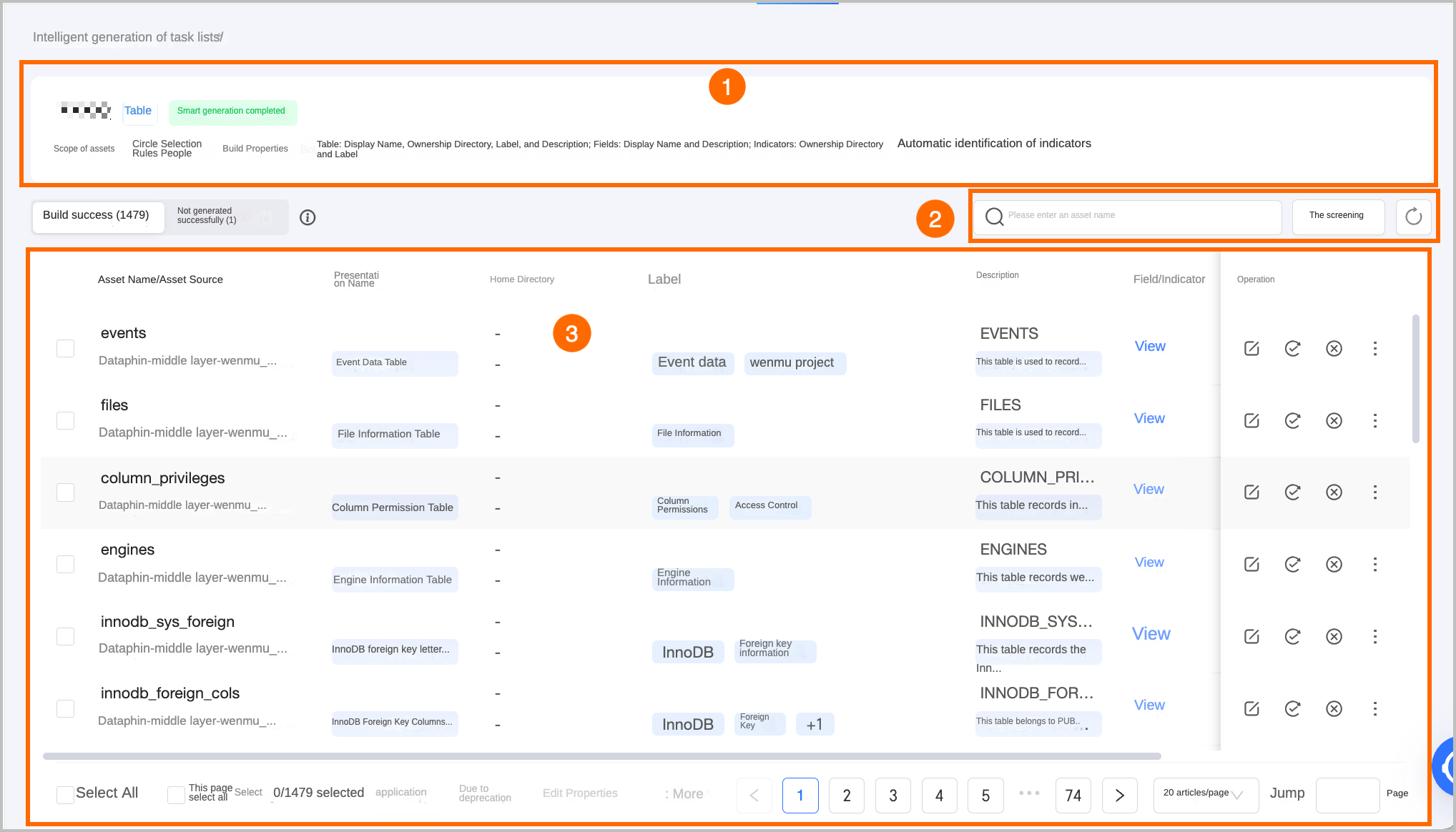
Task: Select Build success (1479) tab
Action: point(97,216)
